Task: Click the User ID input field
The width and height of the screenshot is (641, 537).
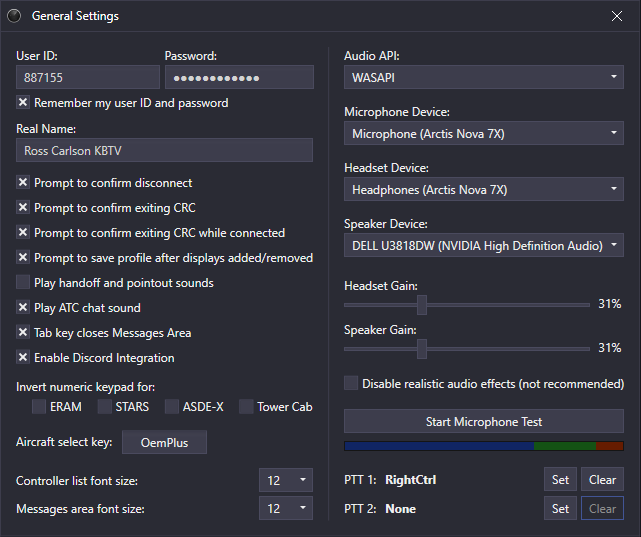Action: click(88, 77)
